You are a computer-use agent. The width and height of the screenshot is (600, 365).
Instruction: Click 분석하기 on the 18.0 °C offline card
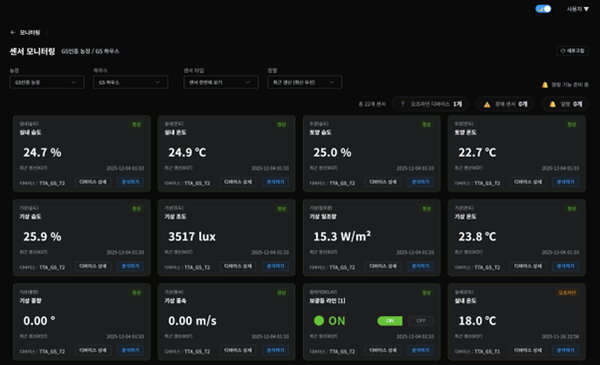pos(566,350)
